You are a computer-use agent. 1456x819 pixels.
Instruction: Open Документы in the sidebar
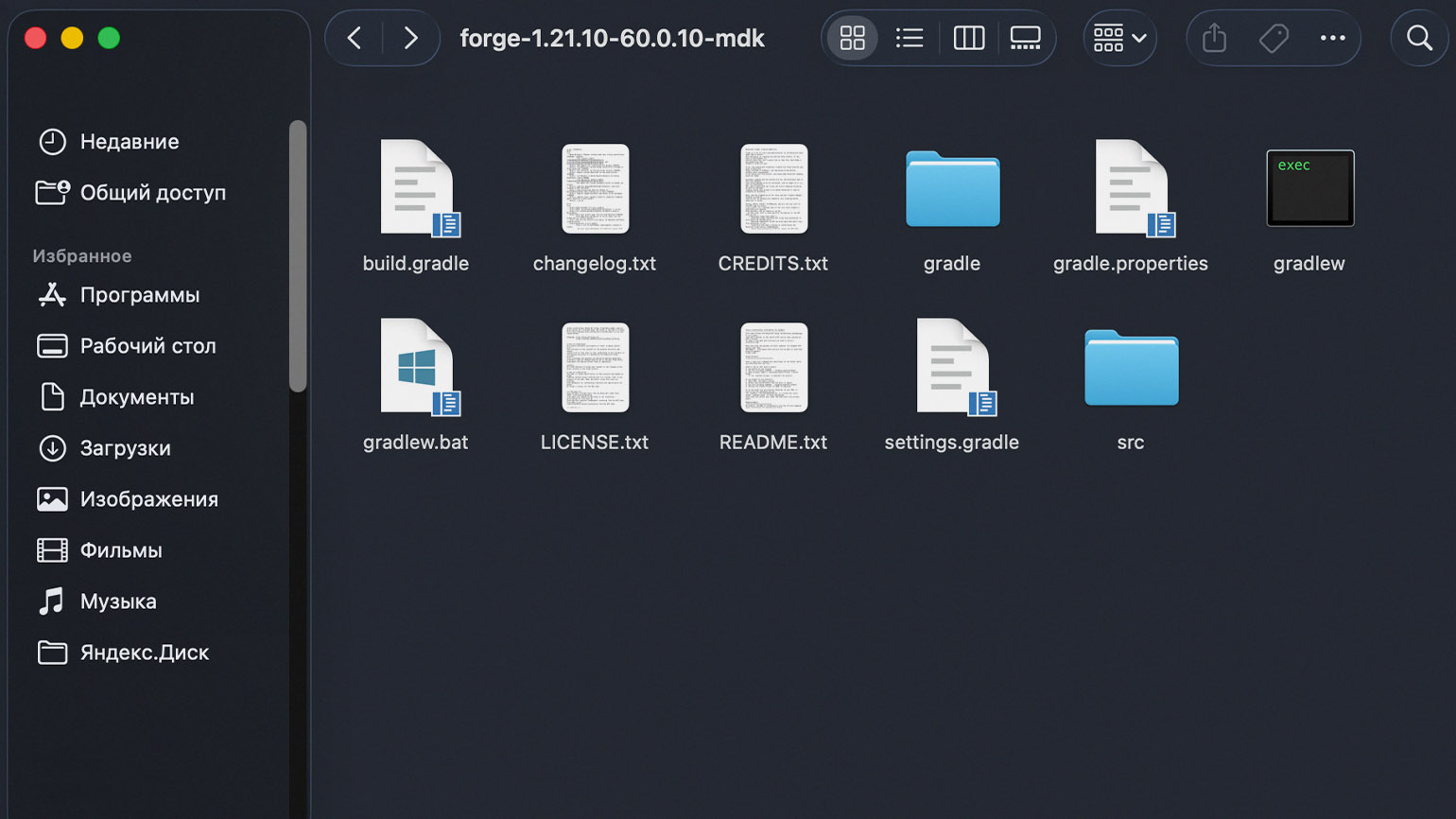pyautogui.click(x=136, y=397)
